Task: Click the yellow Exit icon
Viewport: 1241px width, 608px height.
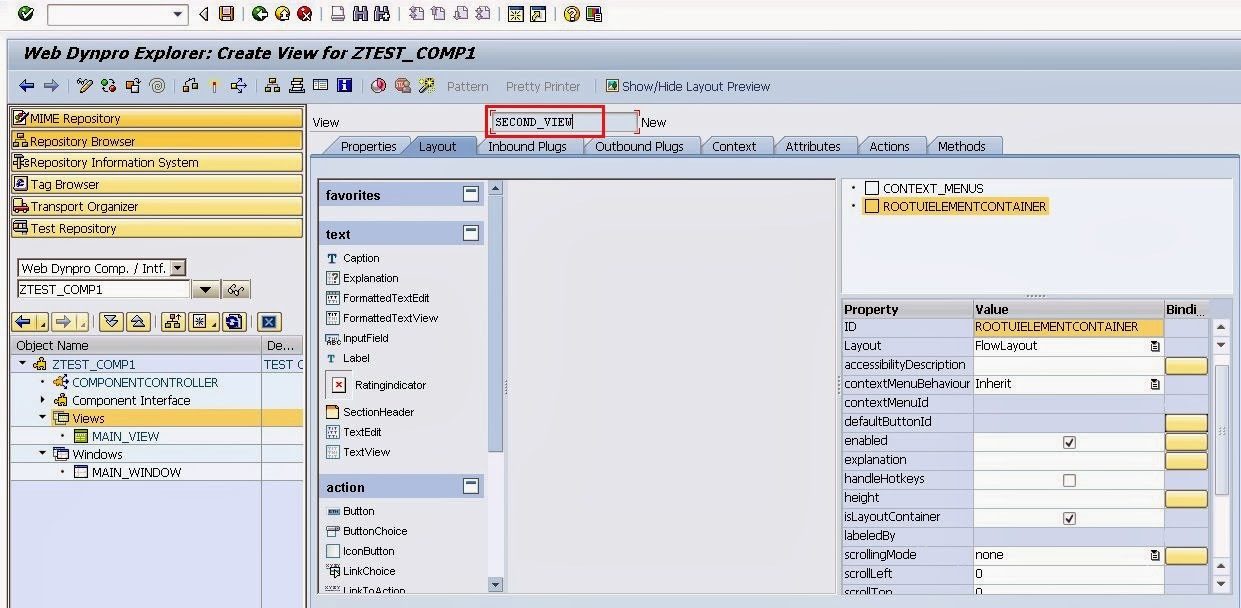Action: pos(282,14)
